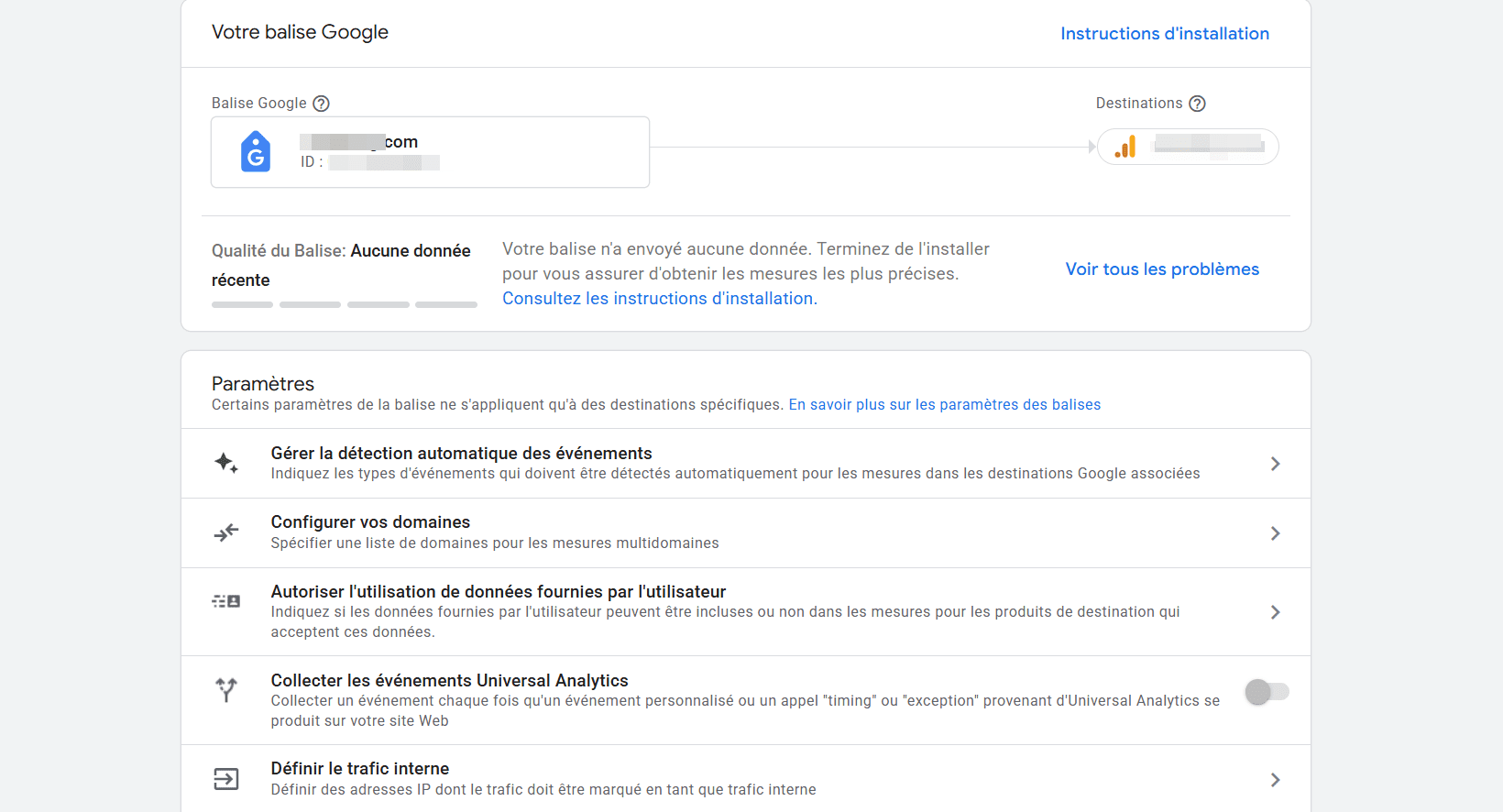Screen dimensions: 1503x812
Task: Open Gérer la détection automatique des événements
Action: coord(746,464)
